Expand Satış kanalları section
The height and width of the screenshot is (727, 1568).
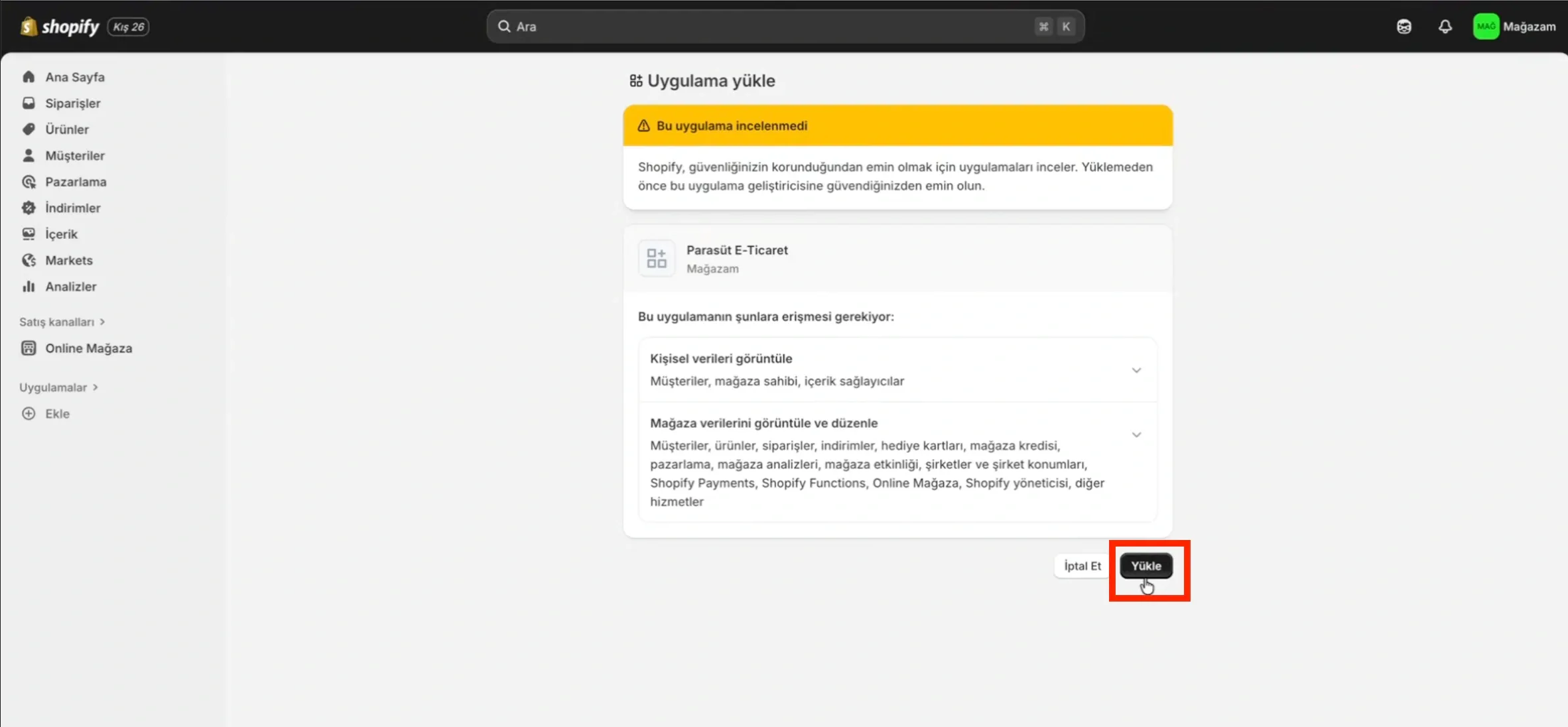(62, 322)
